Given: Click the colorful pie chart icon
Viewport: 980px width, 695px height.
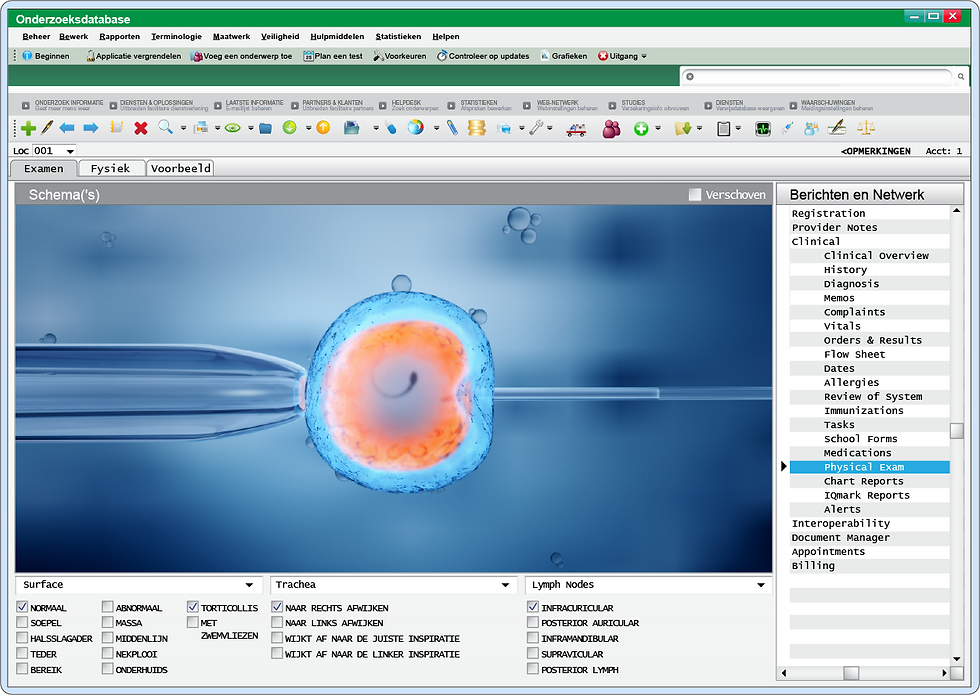Looking at the screenshot, I should click(415, 128).
